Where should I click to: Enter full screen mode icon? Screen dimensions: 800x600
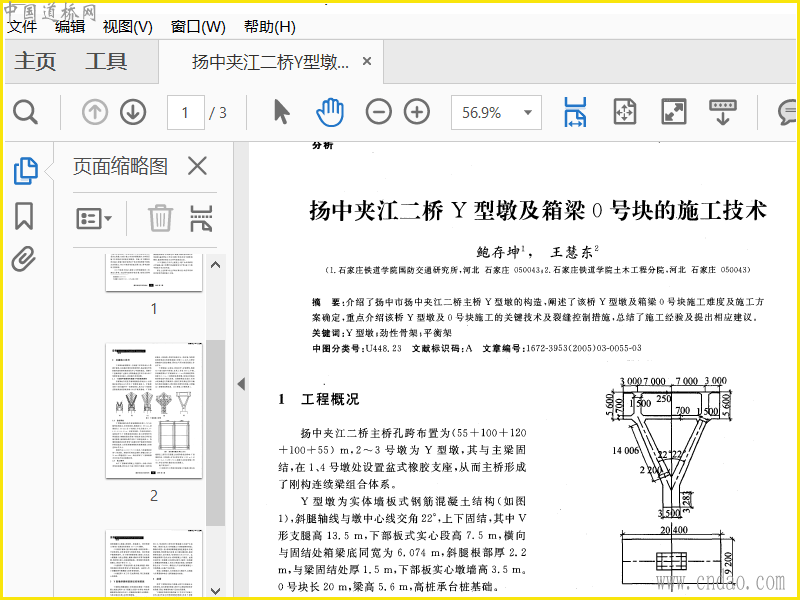(673, 112)
